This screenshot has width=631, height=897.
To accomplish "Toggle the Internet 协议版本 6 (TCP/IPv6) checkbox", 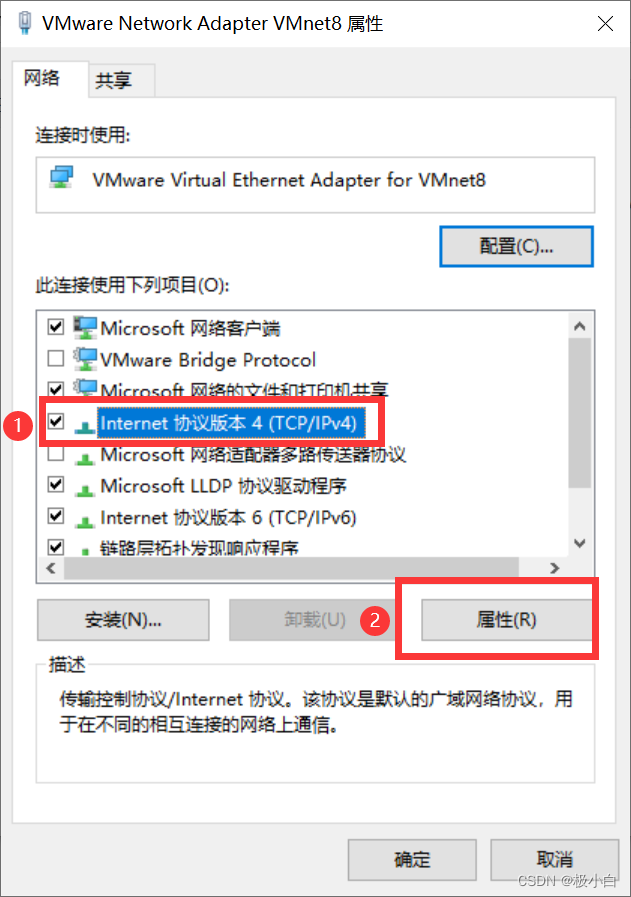I will [x=55, y=516].
